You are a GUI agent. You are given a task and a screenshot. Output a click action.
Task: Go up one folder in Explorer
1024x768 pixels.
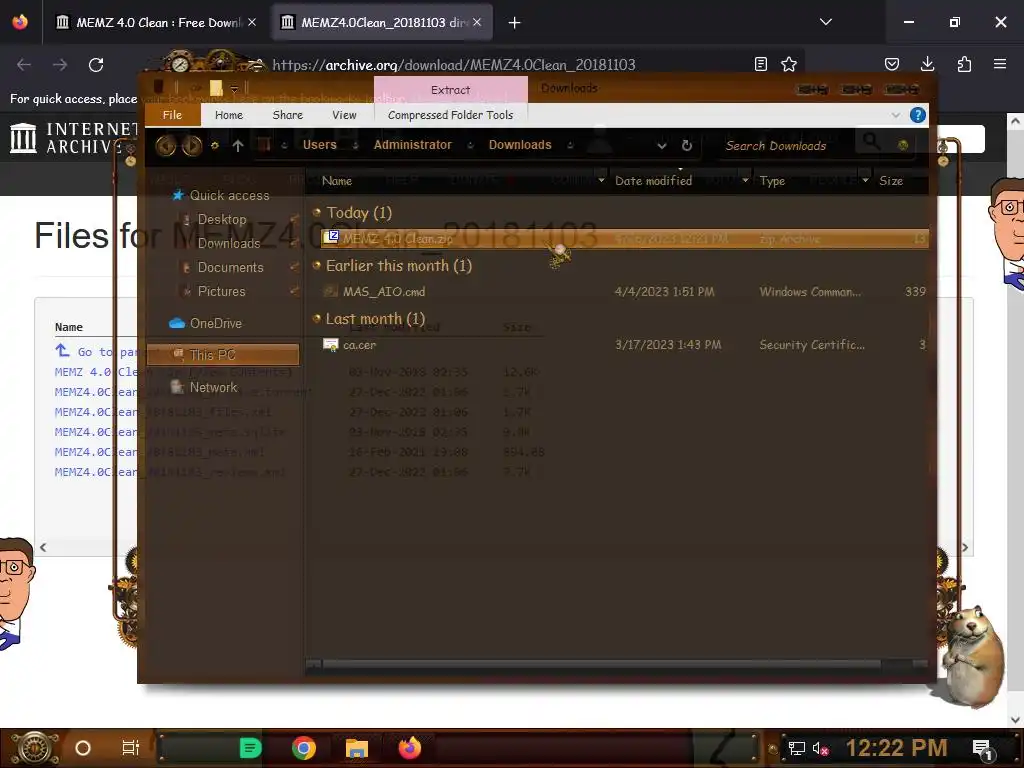[x=238, y=146]
